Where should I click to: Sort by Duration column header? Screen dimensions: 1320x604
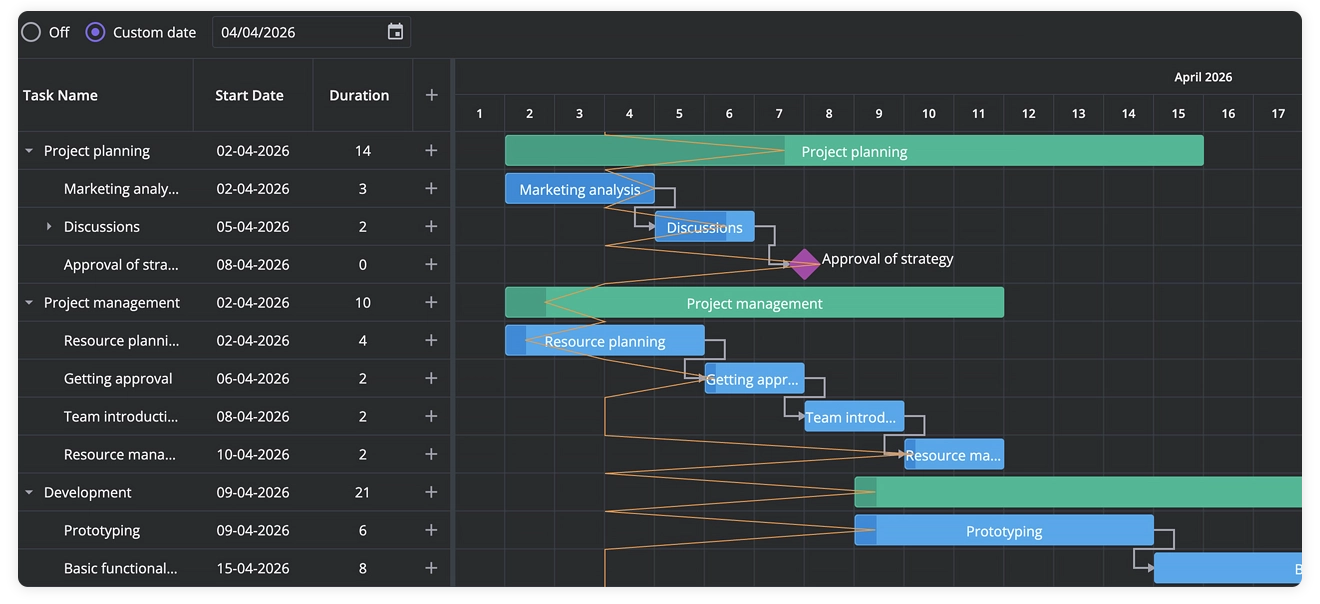tap(363, 95)
